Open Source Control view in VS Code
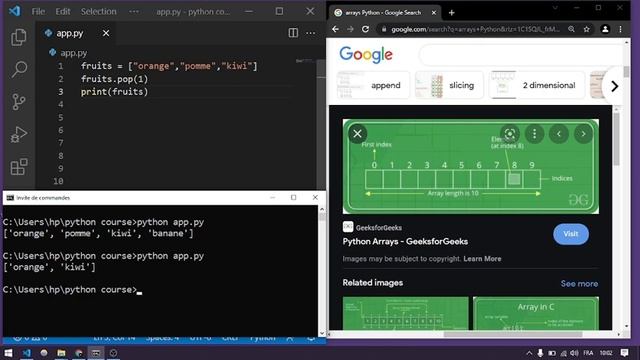 tap(19, 102)
